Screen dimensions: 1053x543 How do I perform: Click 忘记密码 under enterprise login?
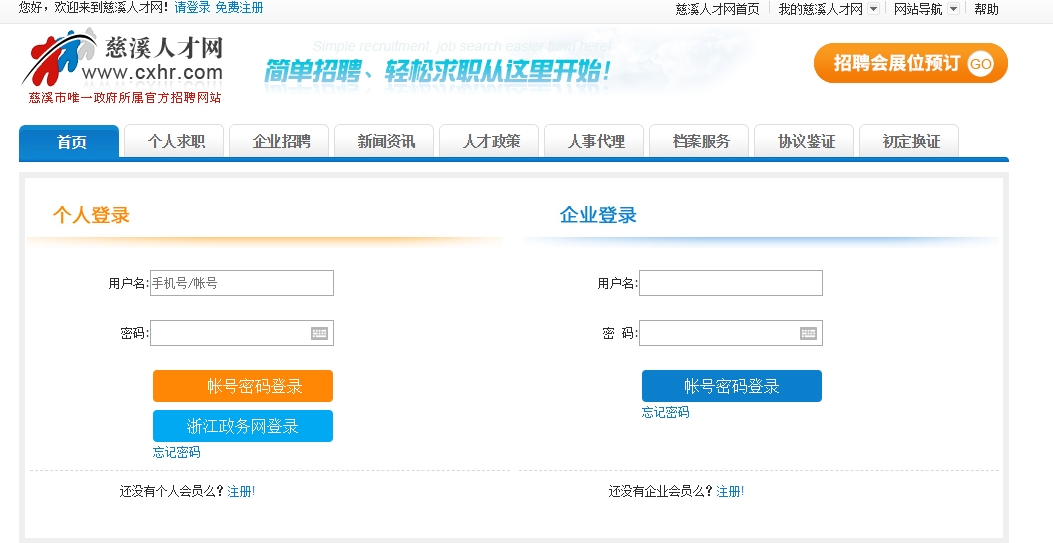click(x=666, y=412)
